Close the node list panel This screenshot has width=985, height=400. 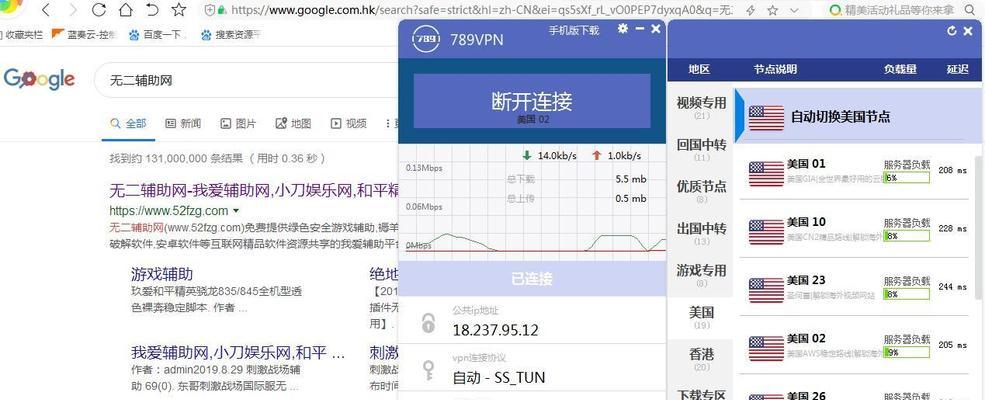[969, 31]
